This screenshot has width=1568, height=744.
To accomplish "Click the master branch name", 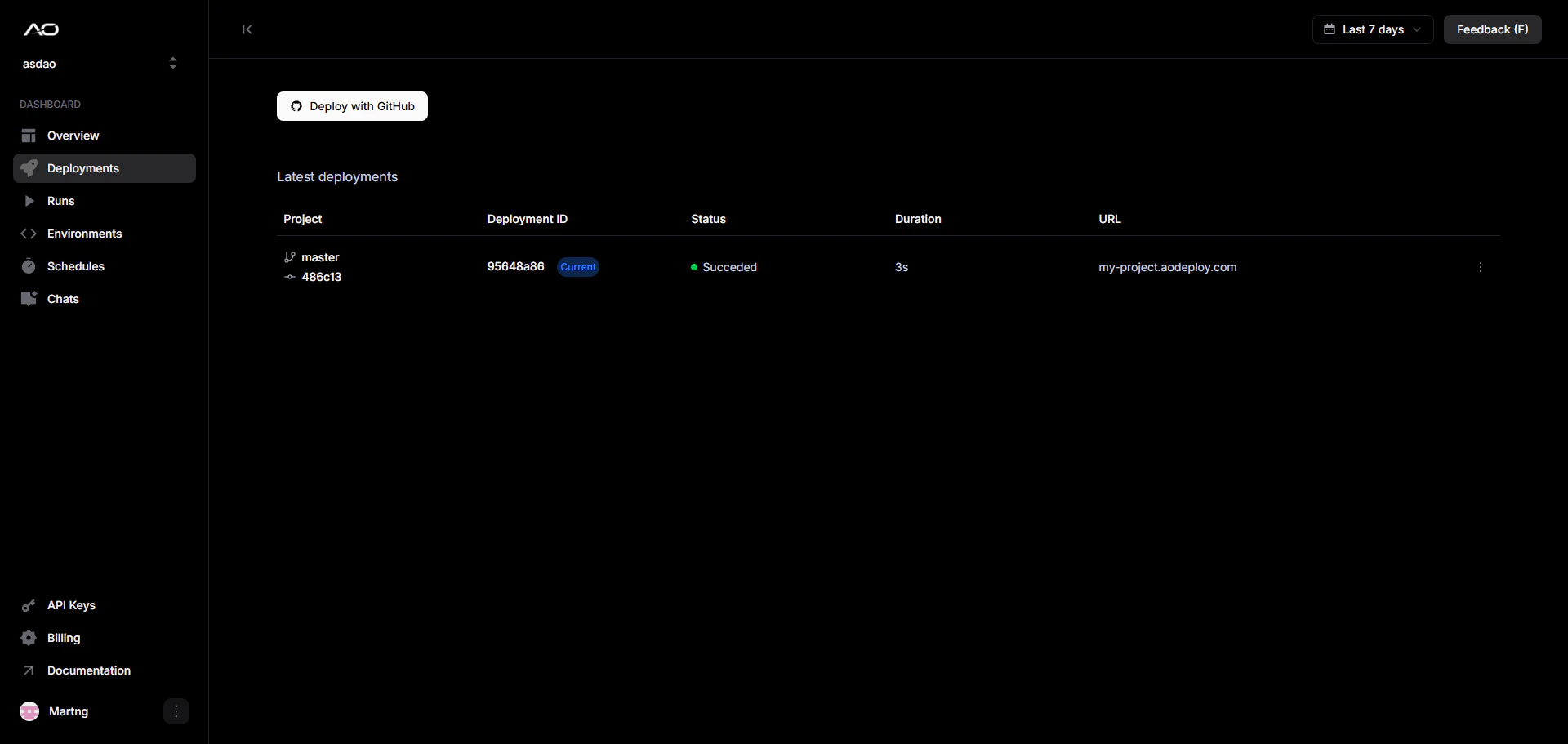I will (320, 257).
